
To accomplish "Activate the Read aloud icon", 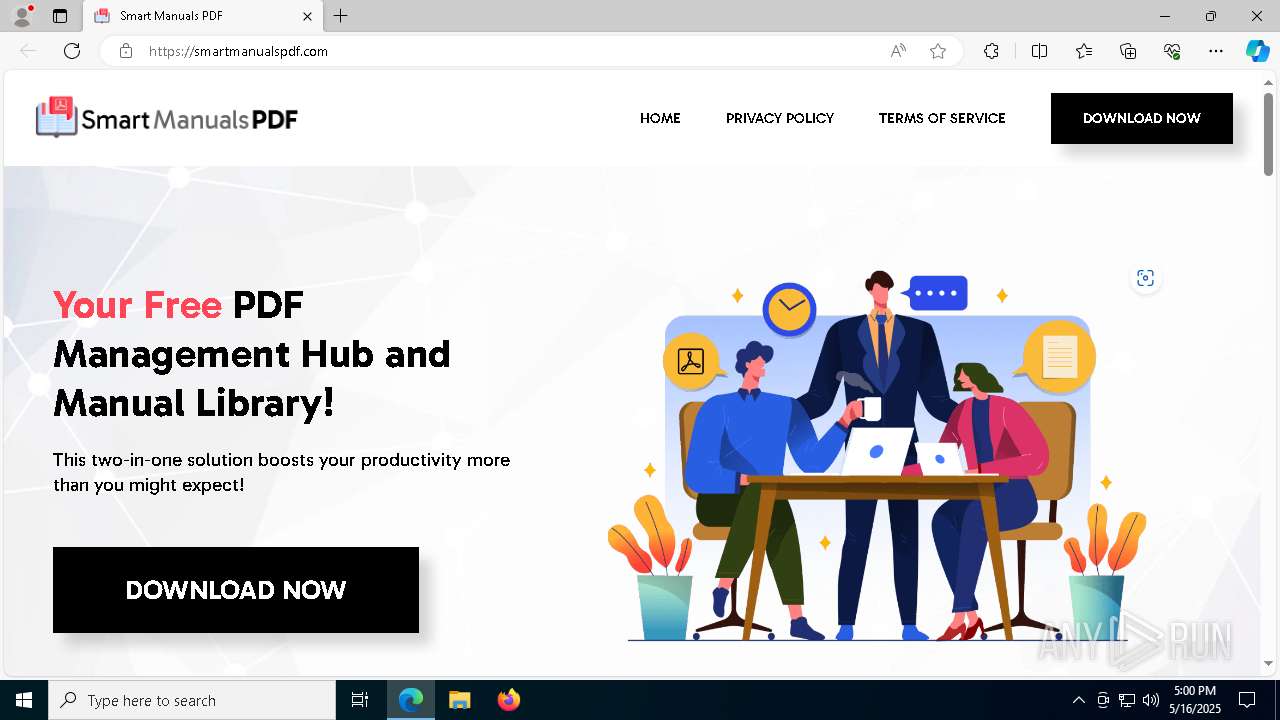I will 898,51.
